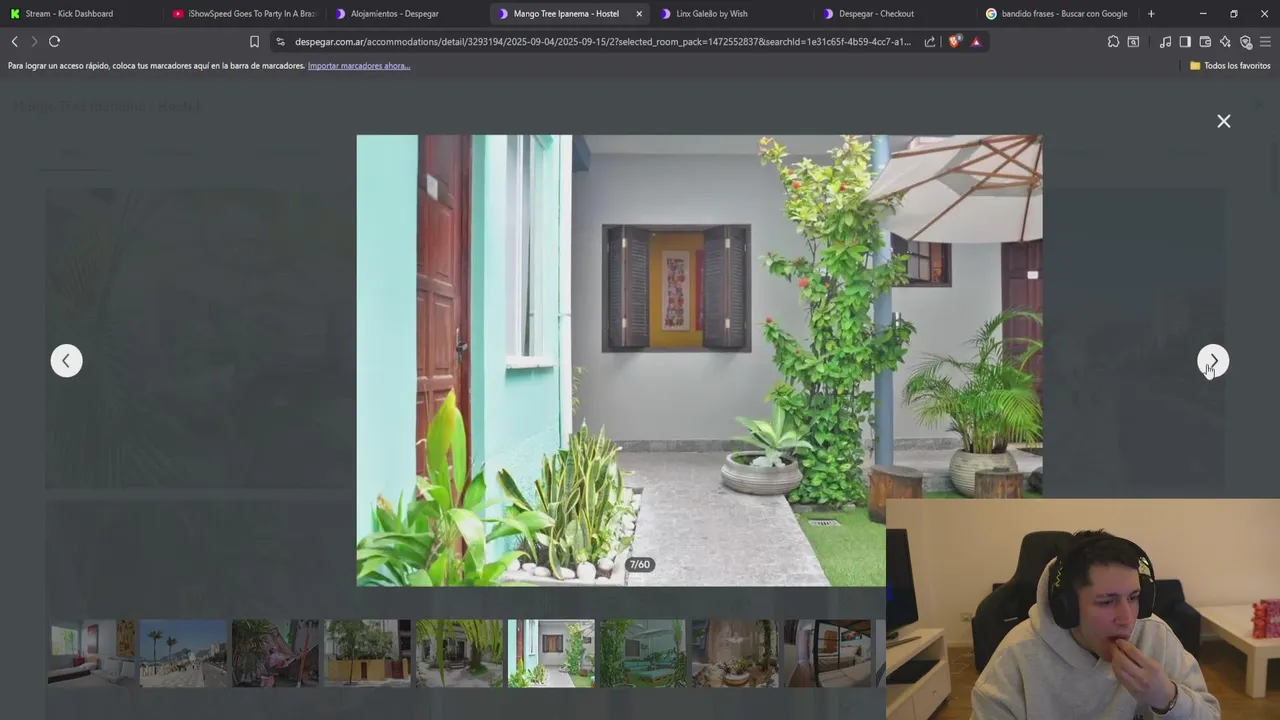The width and height of the screenshot is (1280, 720).
Task: Open the garden lounge sofa thumbnail
Action: (x=643, y=653)
